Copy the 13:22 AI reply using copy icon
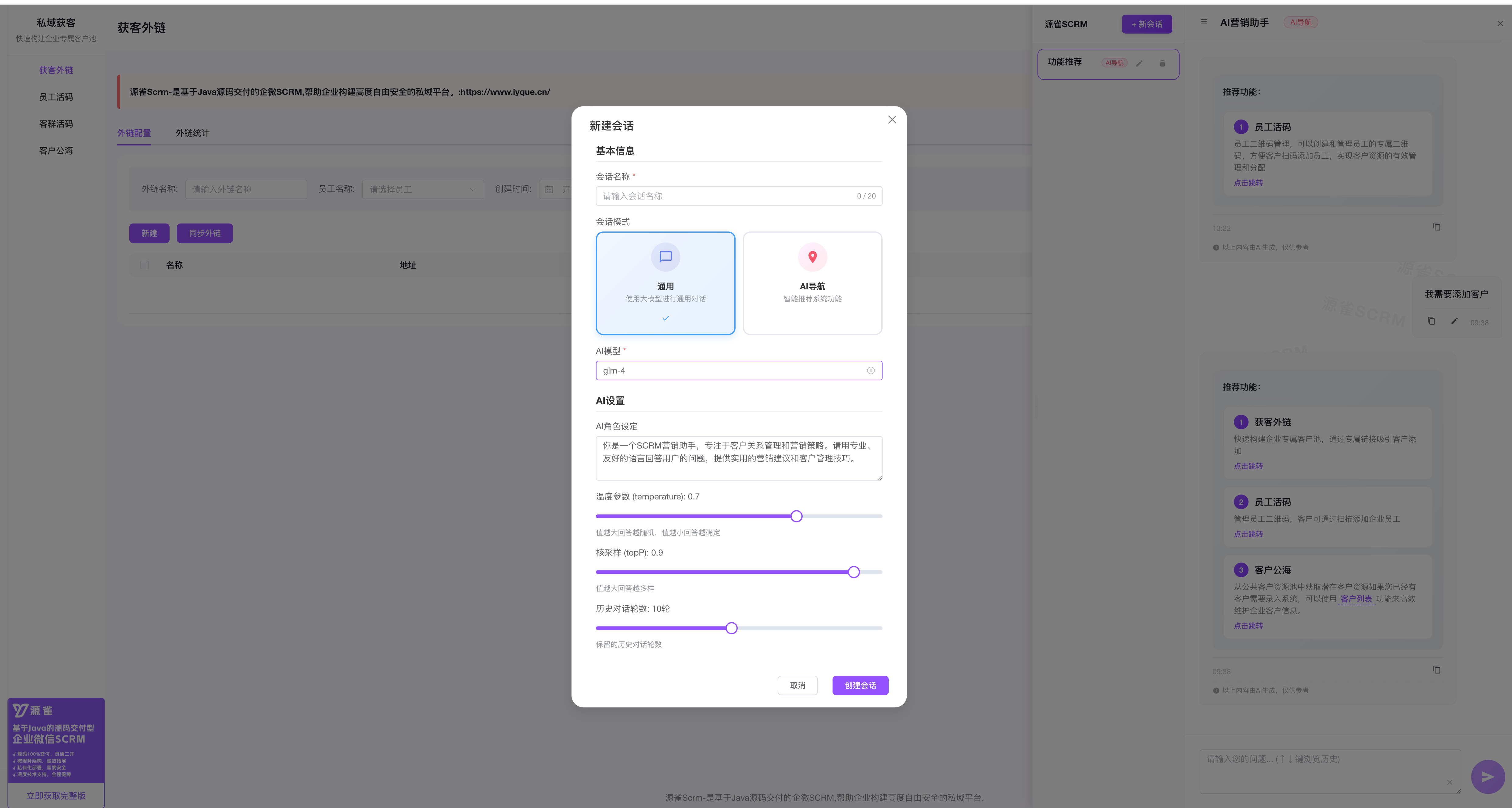The width and height of the screenshot is (1512, 808). coord(1436,227)
